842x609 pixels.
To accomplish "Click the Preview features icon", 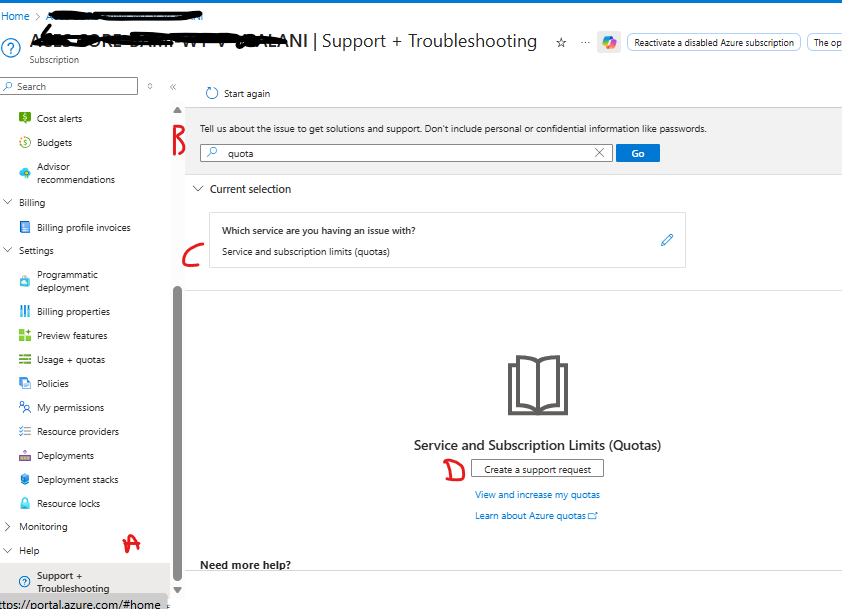I will [x=25, y=335].
